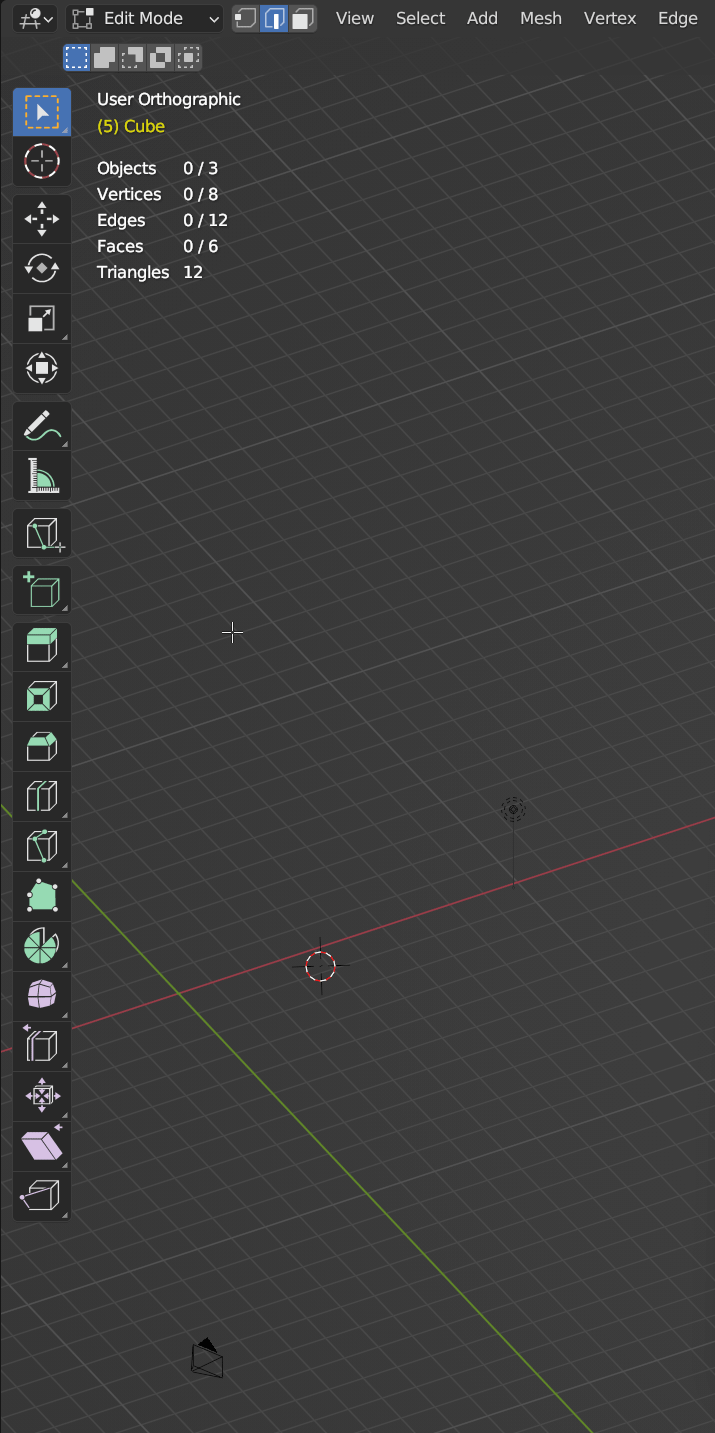The image size is (715, 1433).
Task: Click the Edges "0 / 12" statistic
Action: (x=206, y=220)
